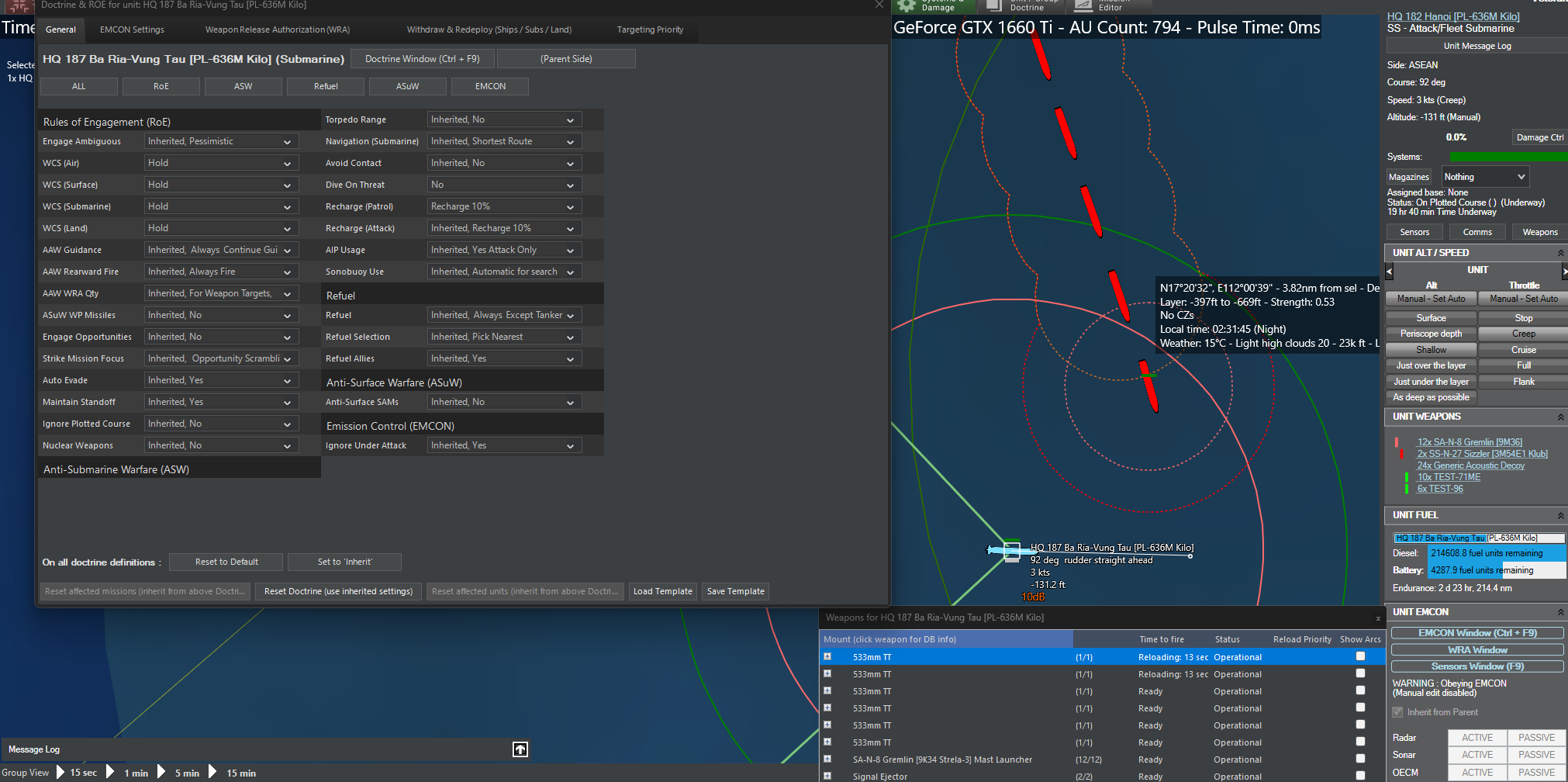Click the left arrow beside UNIT header

coord(1389,272)
